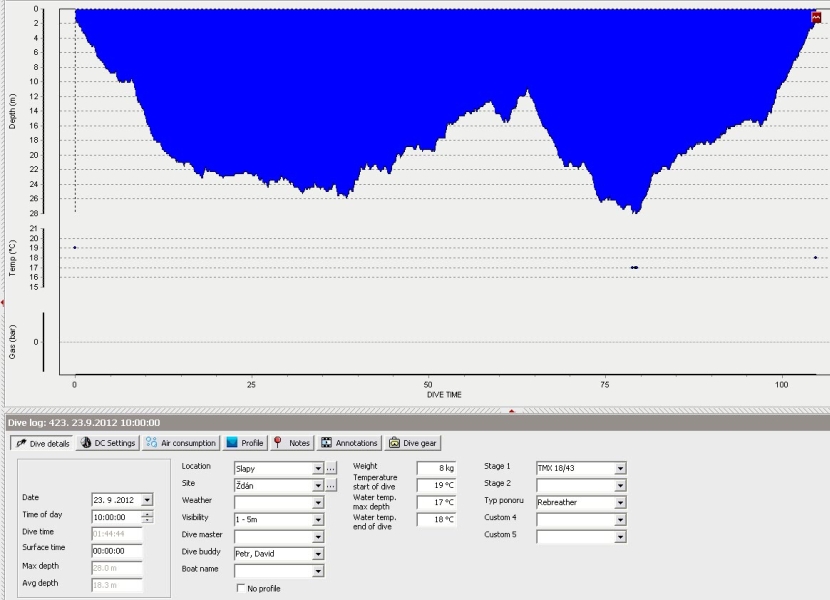
Task: Click the temperature point at dive end
Action: (x=815, y=257)
